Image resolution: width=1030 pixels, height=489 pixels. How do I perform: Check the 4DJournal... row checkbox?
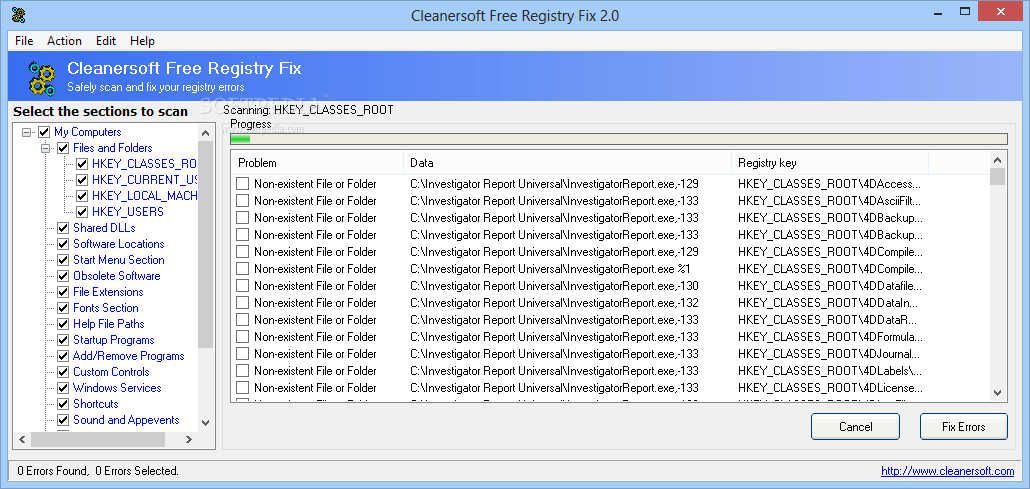(242, 354)
